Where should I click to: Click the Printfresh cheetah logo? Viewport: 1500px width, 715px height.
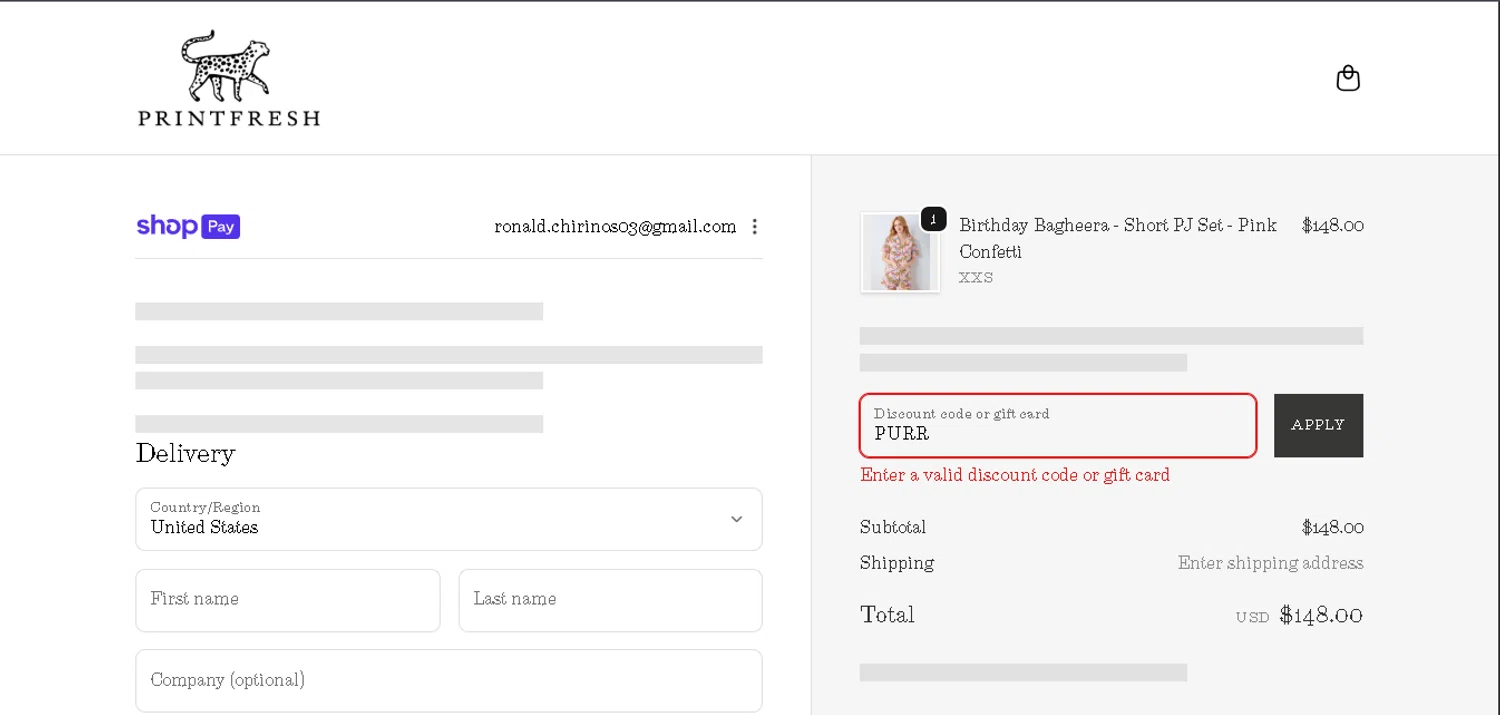(x=225, y=65)
